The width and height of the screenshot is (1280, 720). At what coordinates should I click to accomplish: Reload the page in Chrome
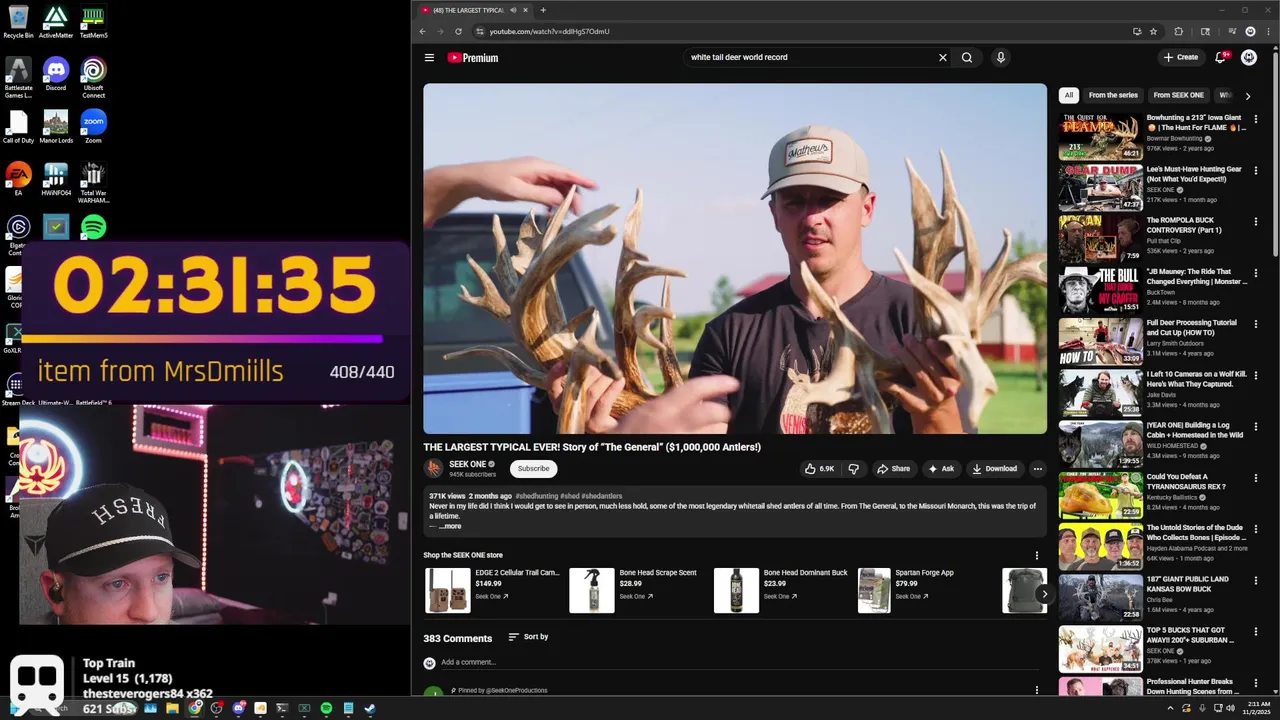tap(459, 31)
